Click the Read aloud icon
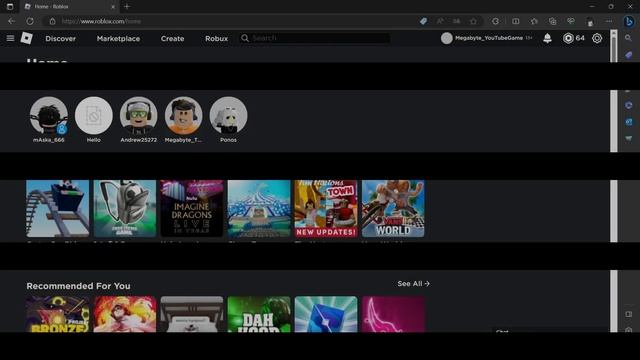Viewport: 640px width, 360px height. [440, 21]
